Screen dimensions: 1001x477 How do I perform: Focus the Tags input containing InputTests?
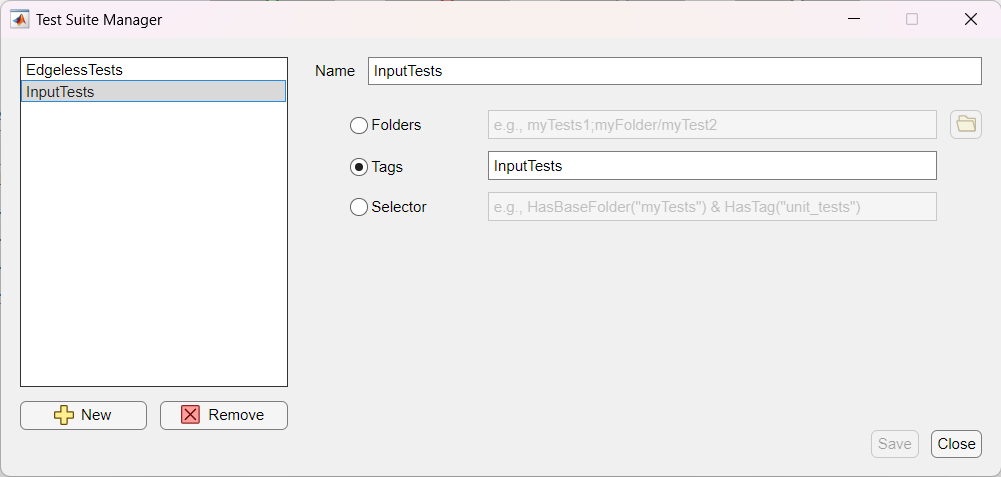pyautogui.click(x=711, y=166)
